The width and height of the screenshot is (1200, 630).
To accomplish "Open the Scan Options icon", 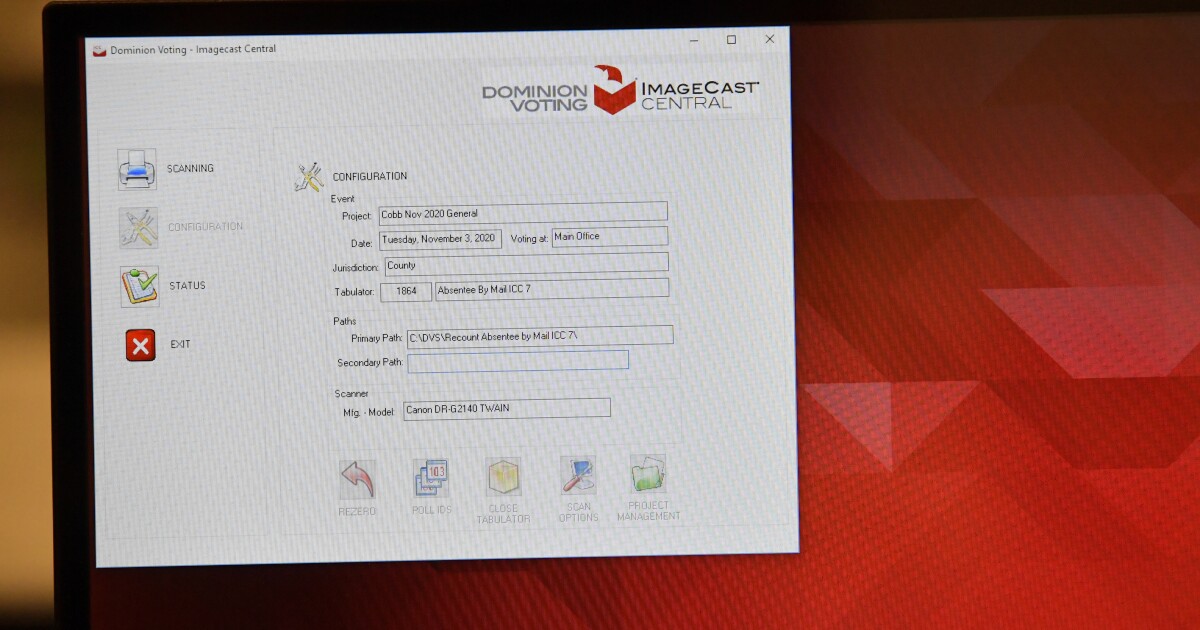I will pyautogui.click(x=578, y=476).
